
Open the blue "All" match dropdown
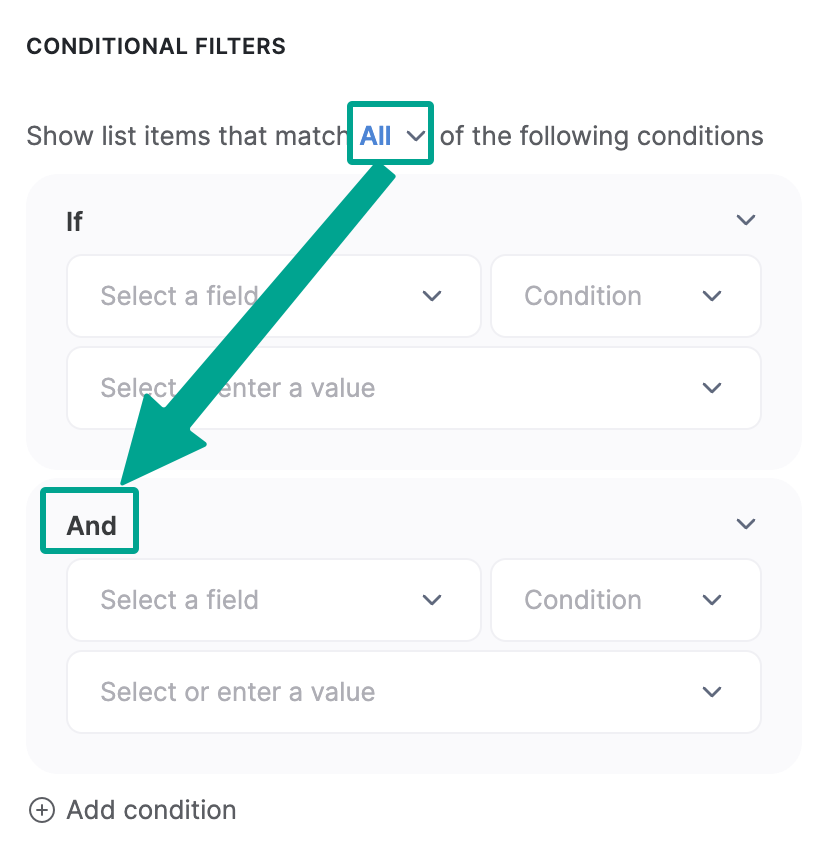click(377, 136)
